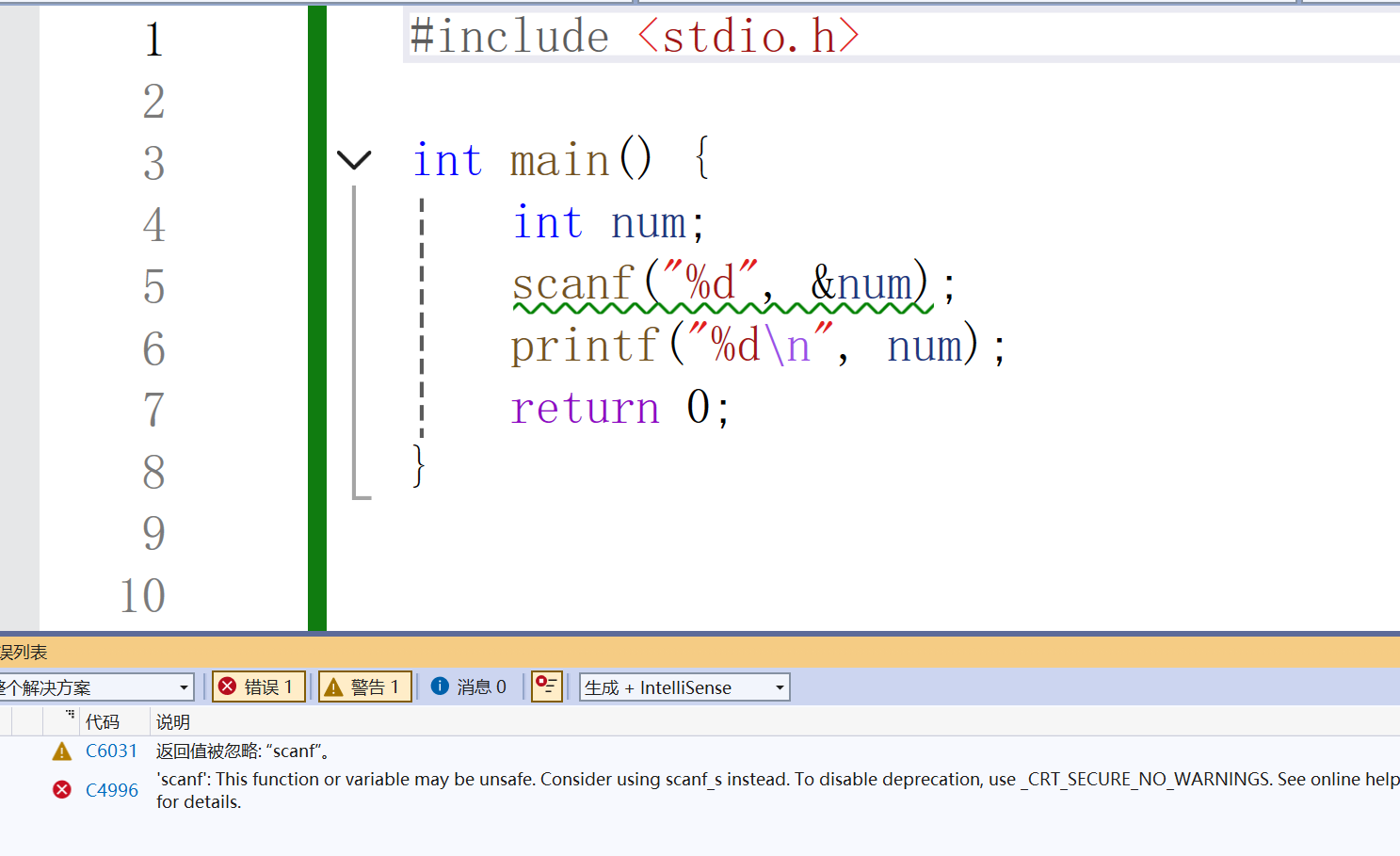Open the 整个解决方案 scope dropdown
The height and width of the screenshot is (856, 1400).
184,686
